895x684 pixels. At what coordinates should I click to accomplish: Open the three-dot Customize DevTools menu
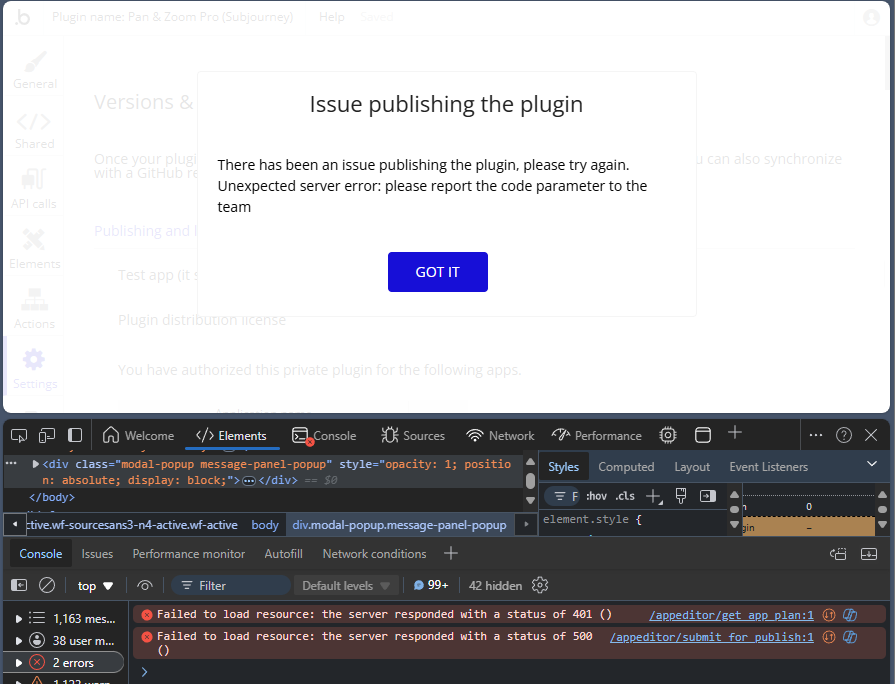point(816,434)
